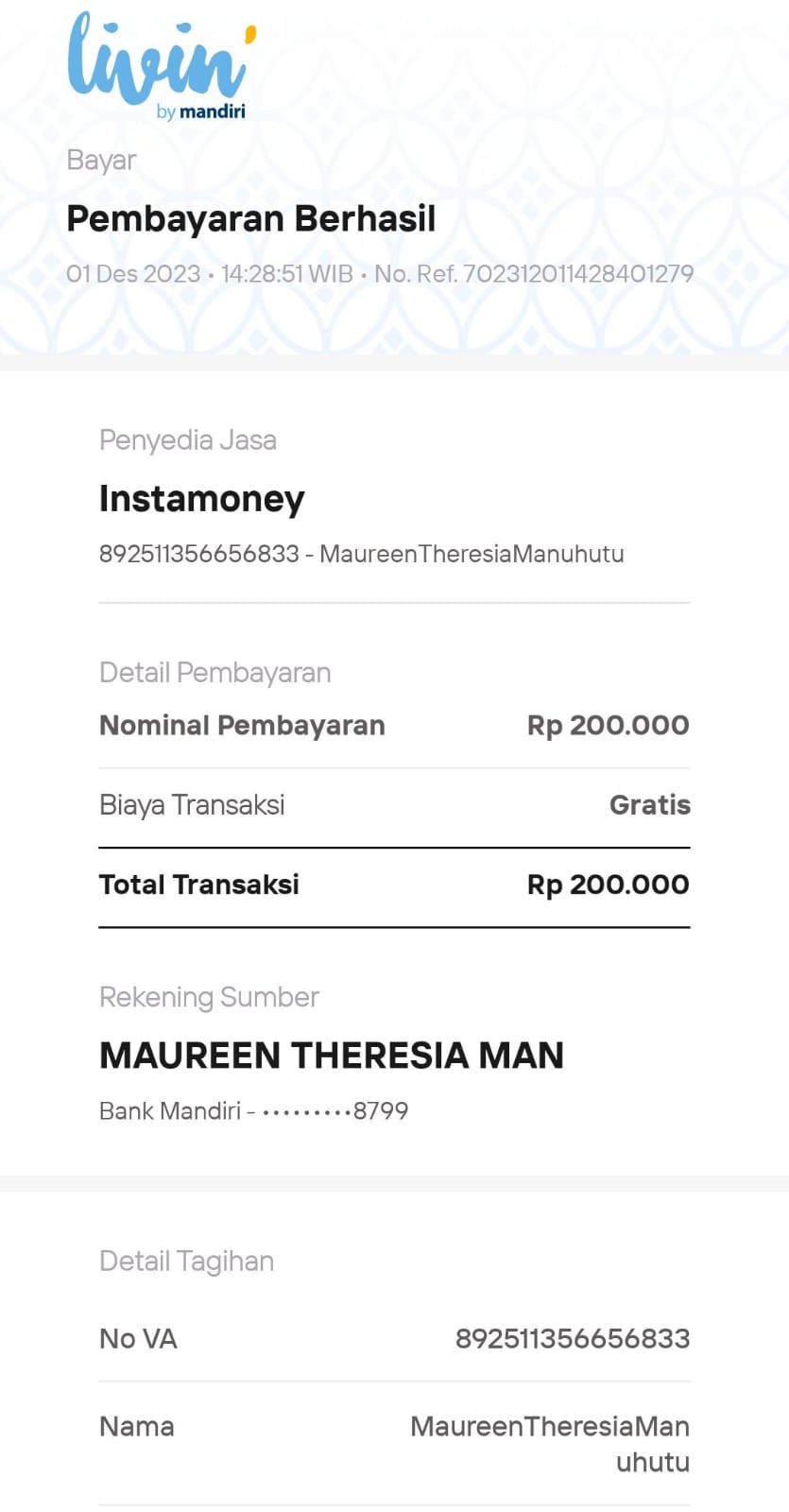This screenshot has height=1512, width=789.
Task: Tap the Gratis fee value
Action: [650, 805]
